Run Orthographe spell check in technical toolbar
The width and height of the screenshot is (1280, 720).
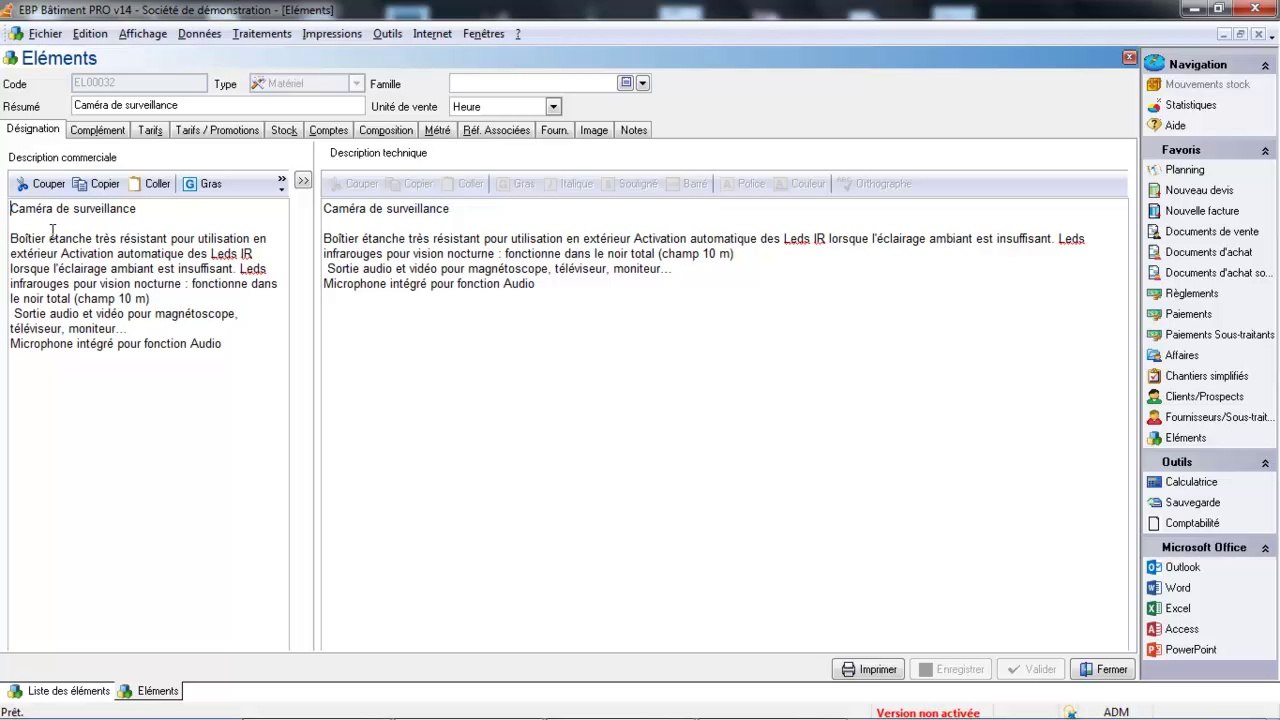click(x=874, y=184)
